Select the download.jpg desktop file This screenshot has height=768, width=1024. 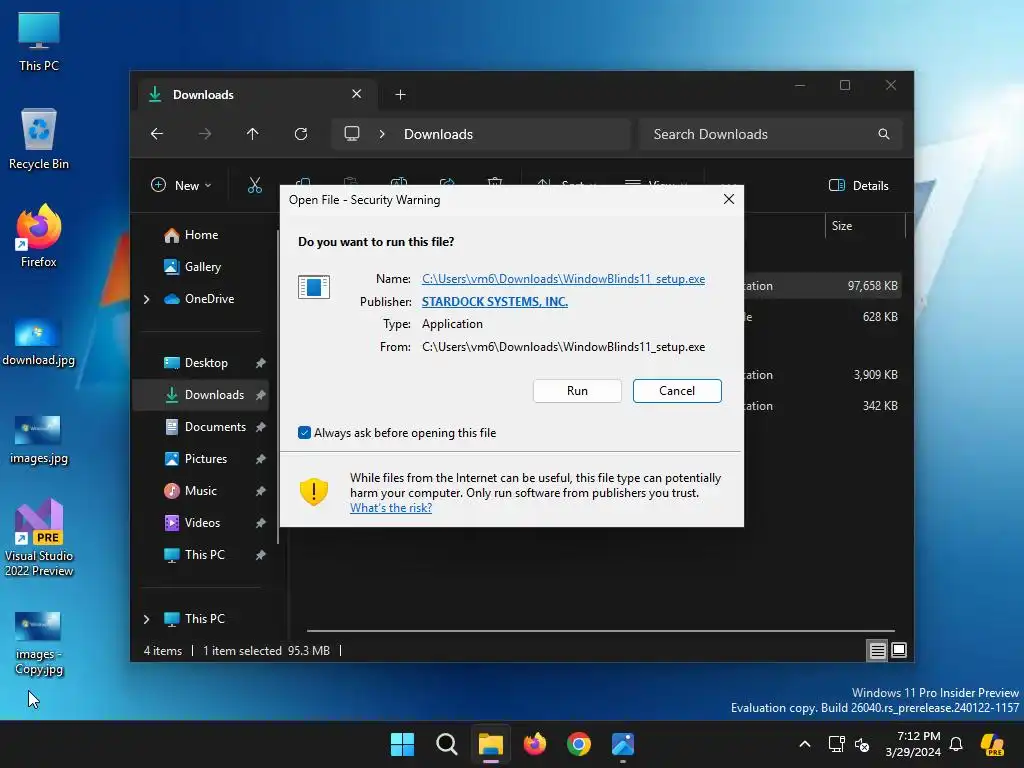click(x=39, y=342)
